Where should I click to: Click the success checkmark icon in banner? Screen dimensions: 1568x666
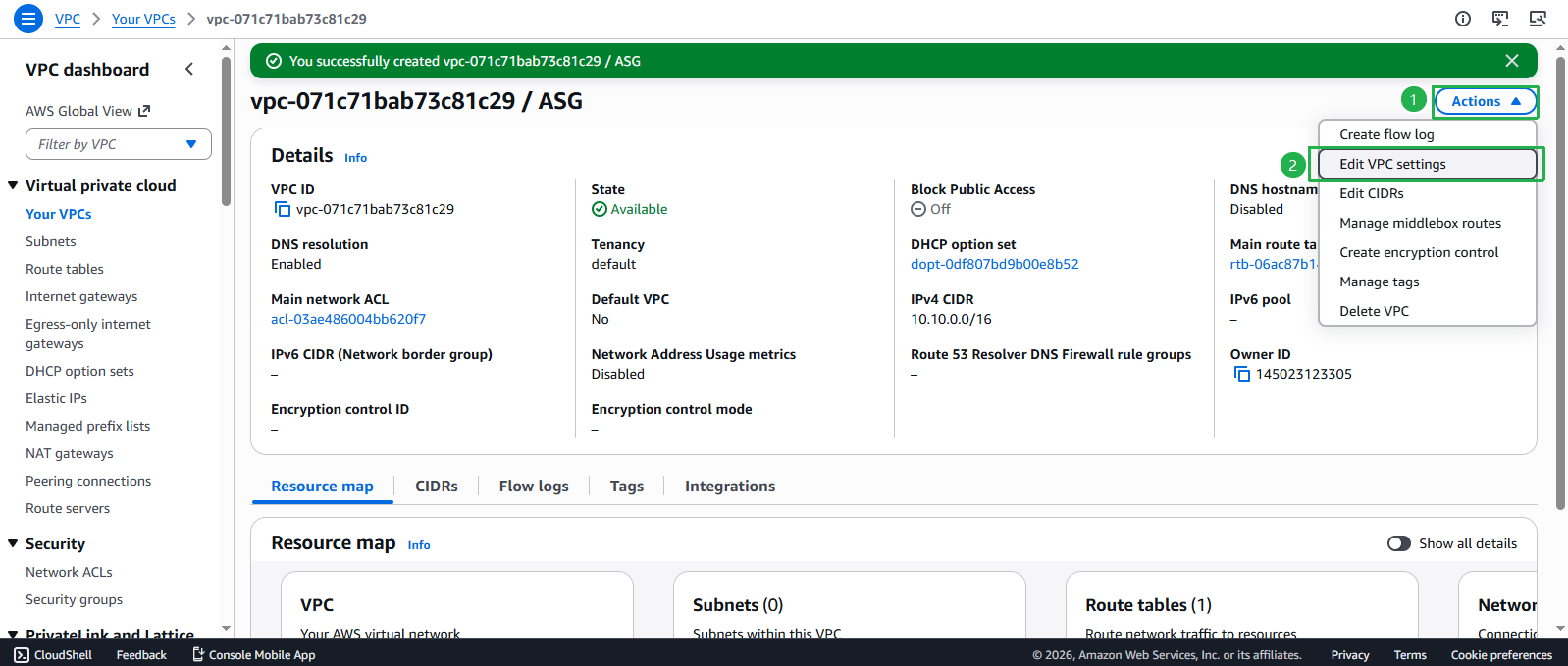(x=274, y=61)
